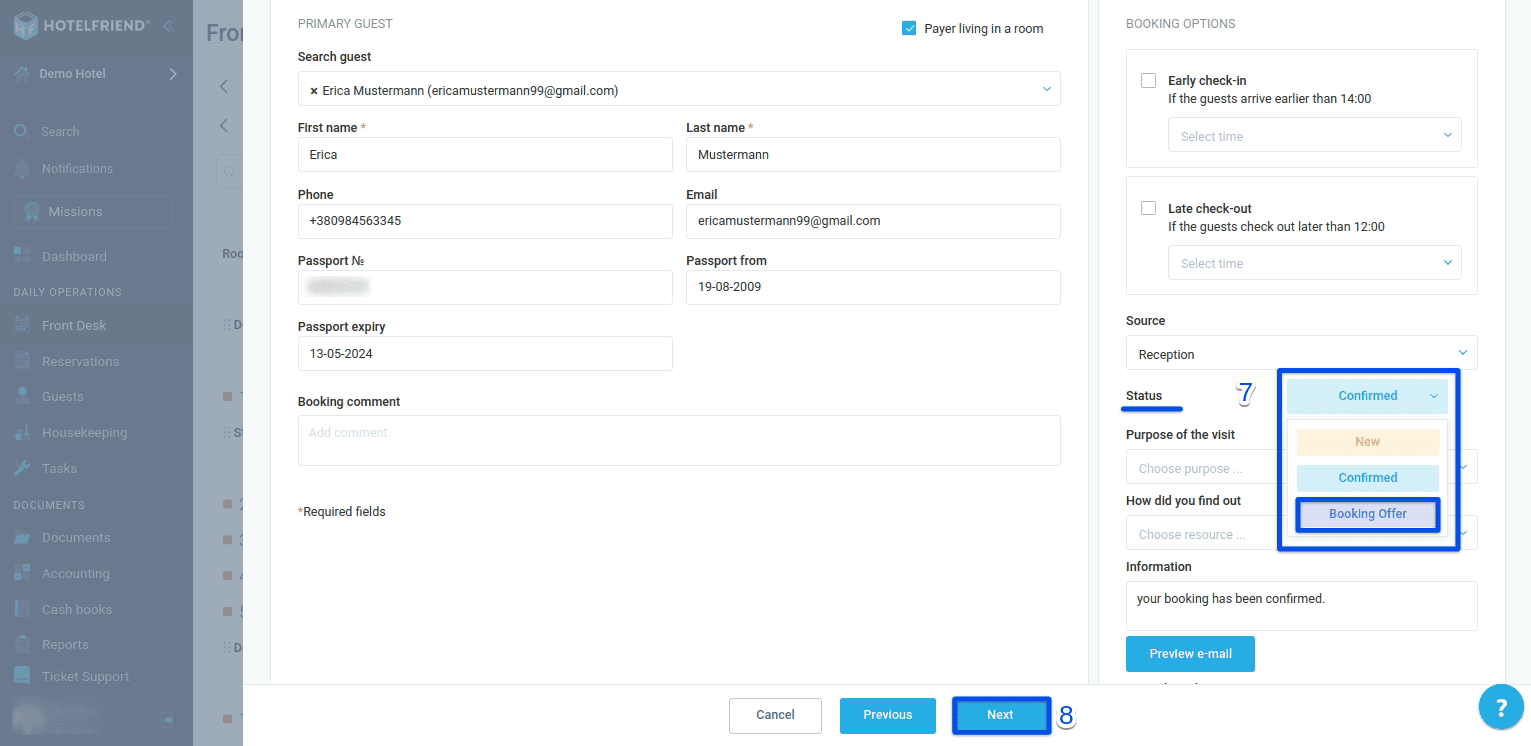
Task: Collapse the sidebar with the double-chevron icon
Action: point(169,24)
